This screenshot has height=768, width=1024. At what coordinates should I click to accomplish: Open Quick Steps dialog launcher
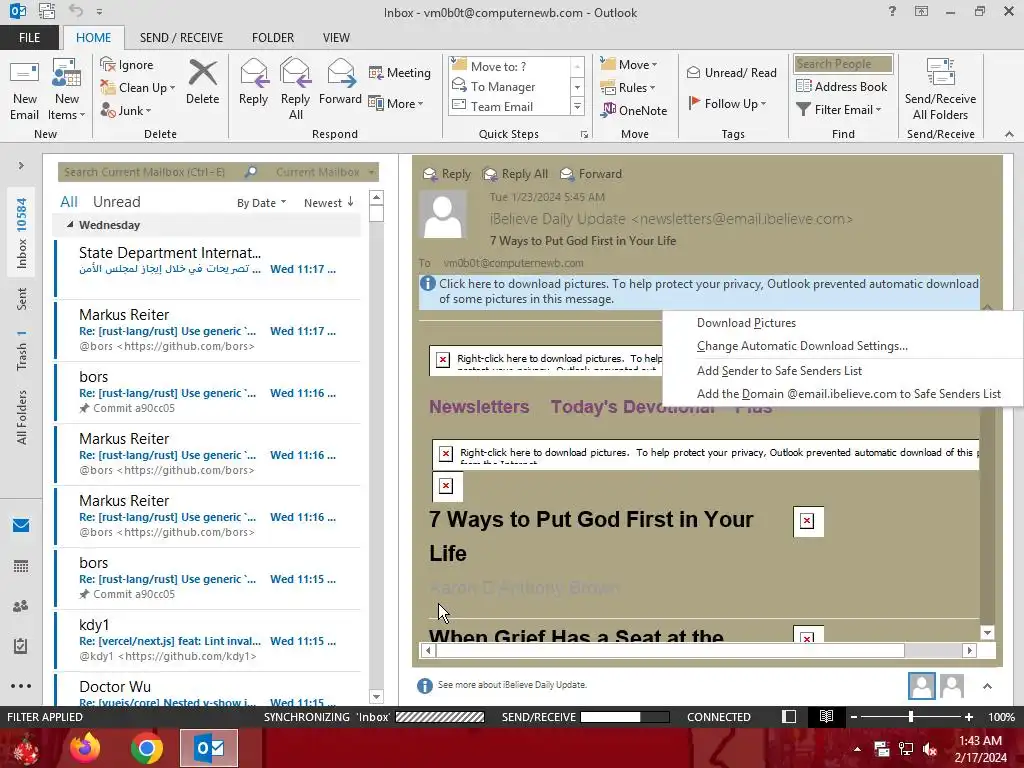pyautogui.click(x=584, y=135)
